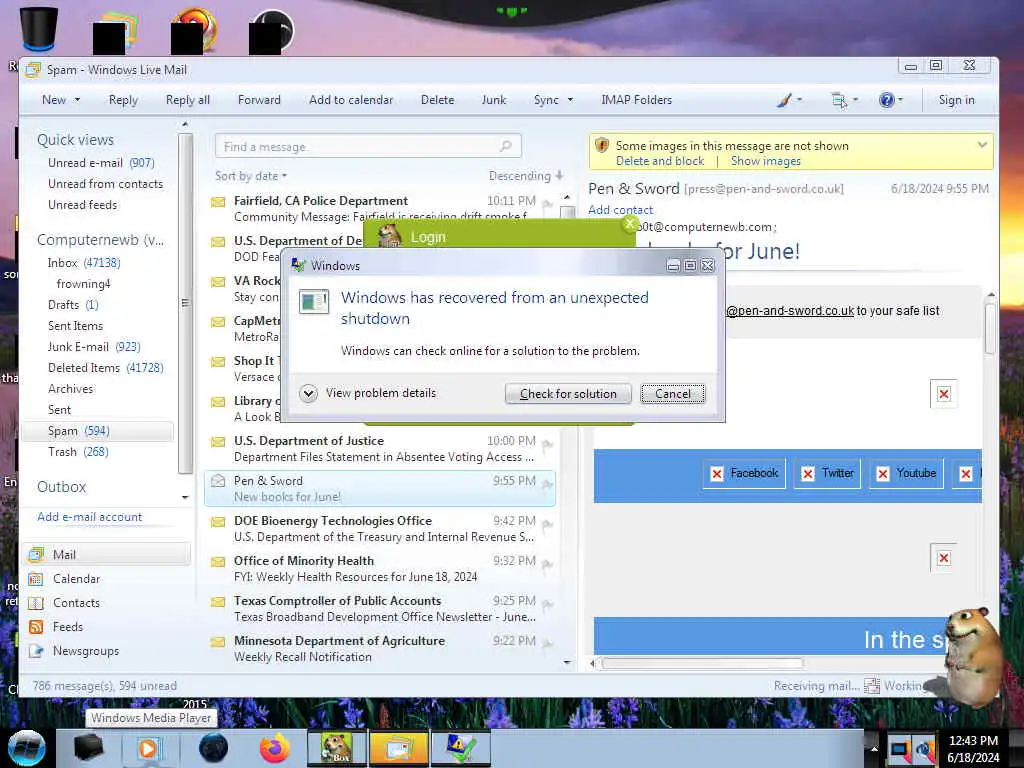Click the Youtube broken image link

(907, 473)
